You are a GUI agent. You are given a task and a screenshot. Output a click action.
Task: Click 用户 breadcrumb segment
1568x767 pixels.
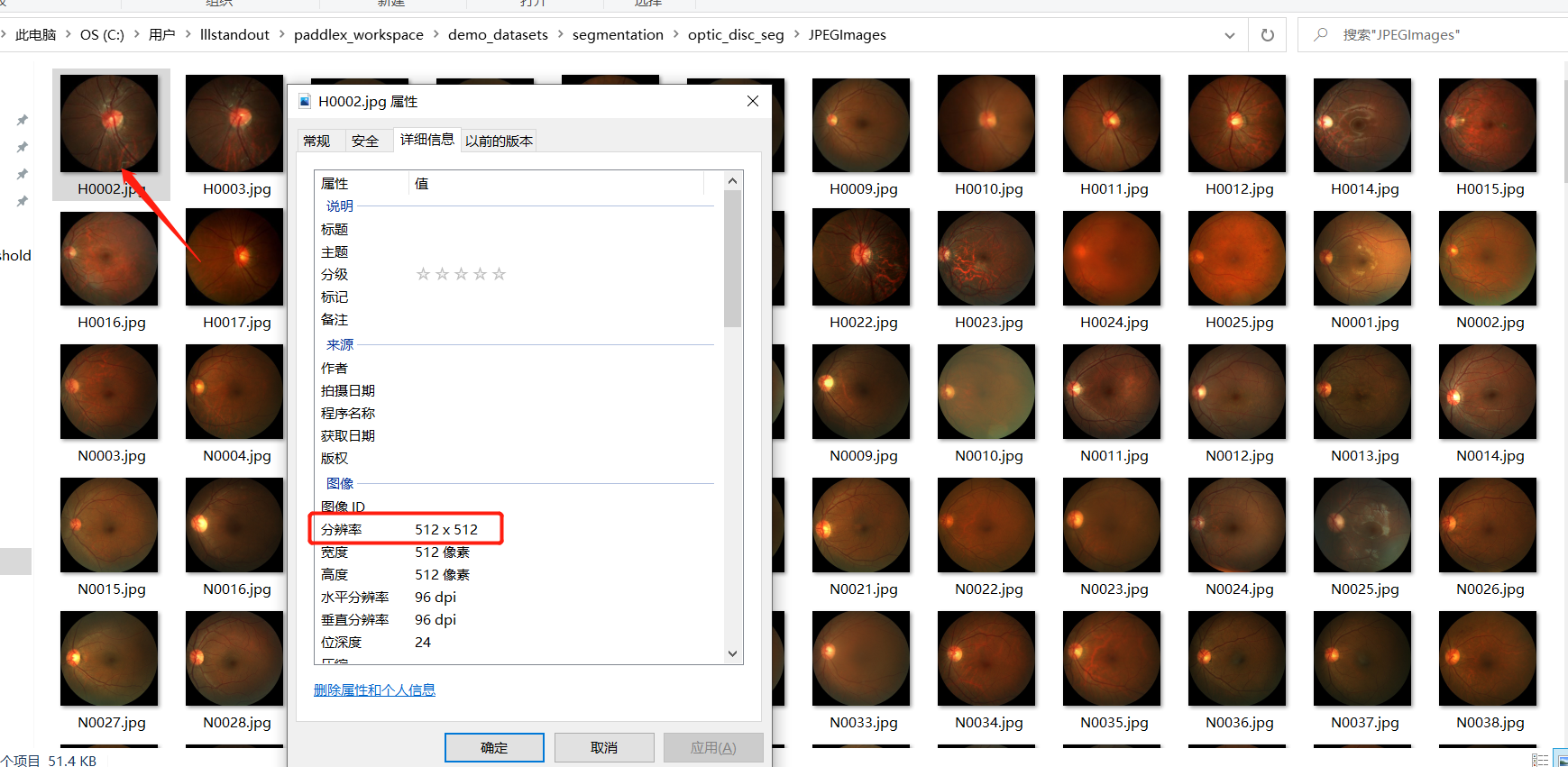tap(161, 35)
